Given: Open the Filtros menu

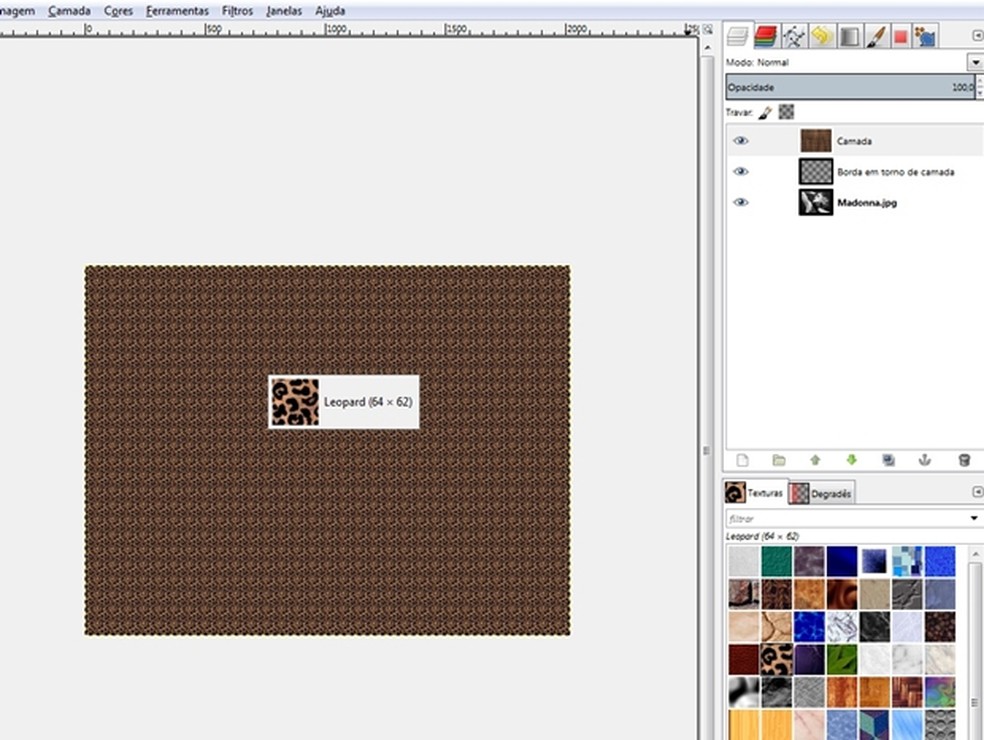Looking at the screenshot, I should pos(237,11).
